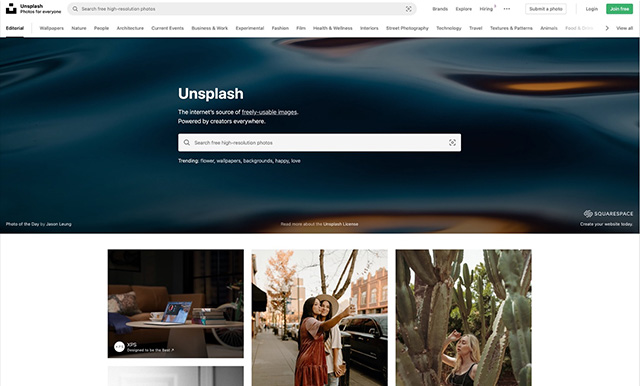Open the cactus woman photo thumbnail
The width and height of the screenshot is (640, 386).
click(463, 318)
